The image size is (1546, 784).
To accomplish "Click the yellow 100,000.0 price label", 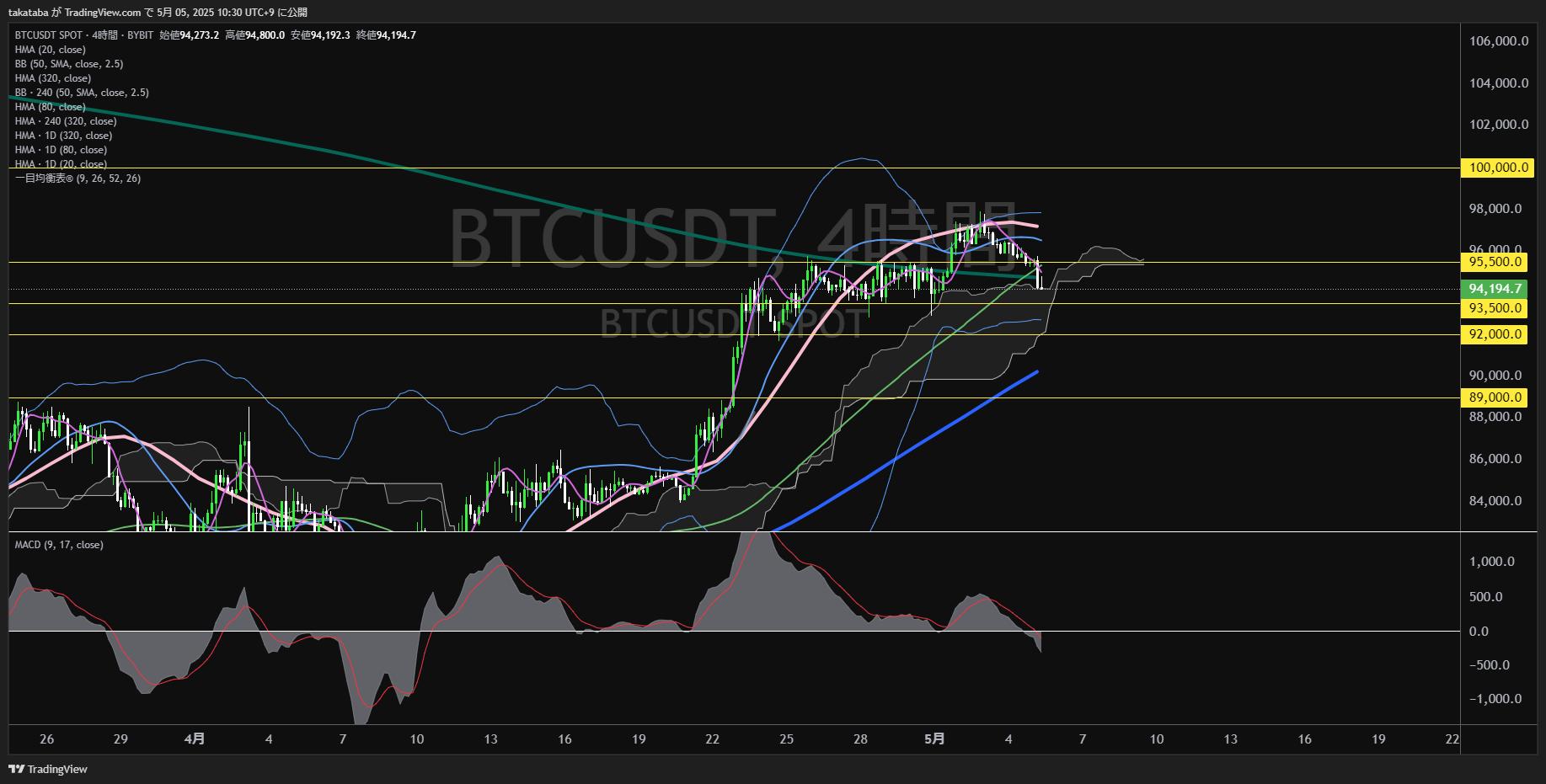I will (x=1497, y=168).
